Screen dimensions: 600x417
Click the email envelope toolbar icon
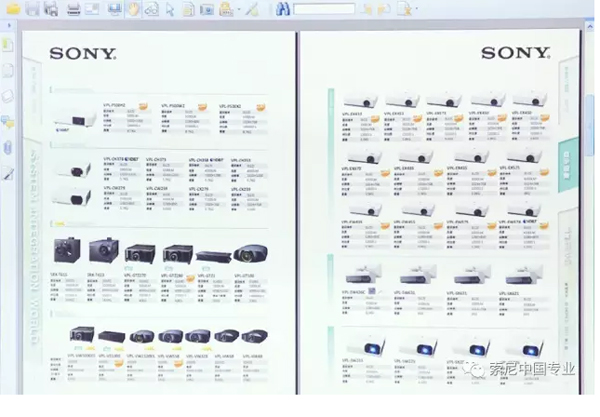92,8
